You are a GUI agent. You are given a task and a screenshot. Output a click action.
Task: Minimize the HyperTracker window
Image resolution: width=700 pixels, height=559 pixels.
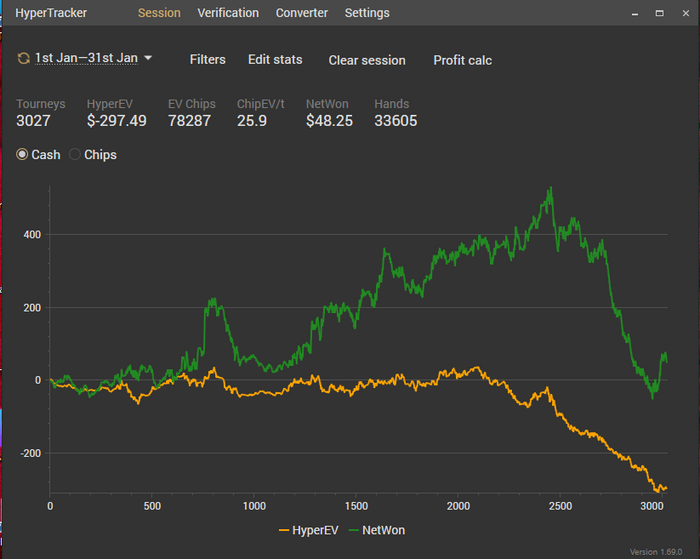click(635, 13)
